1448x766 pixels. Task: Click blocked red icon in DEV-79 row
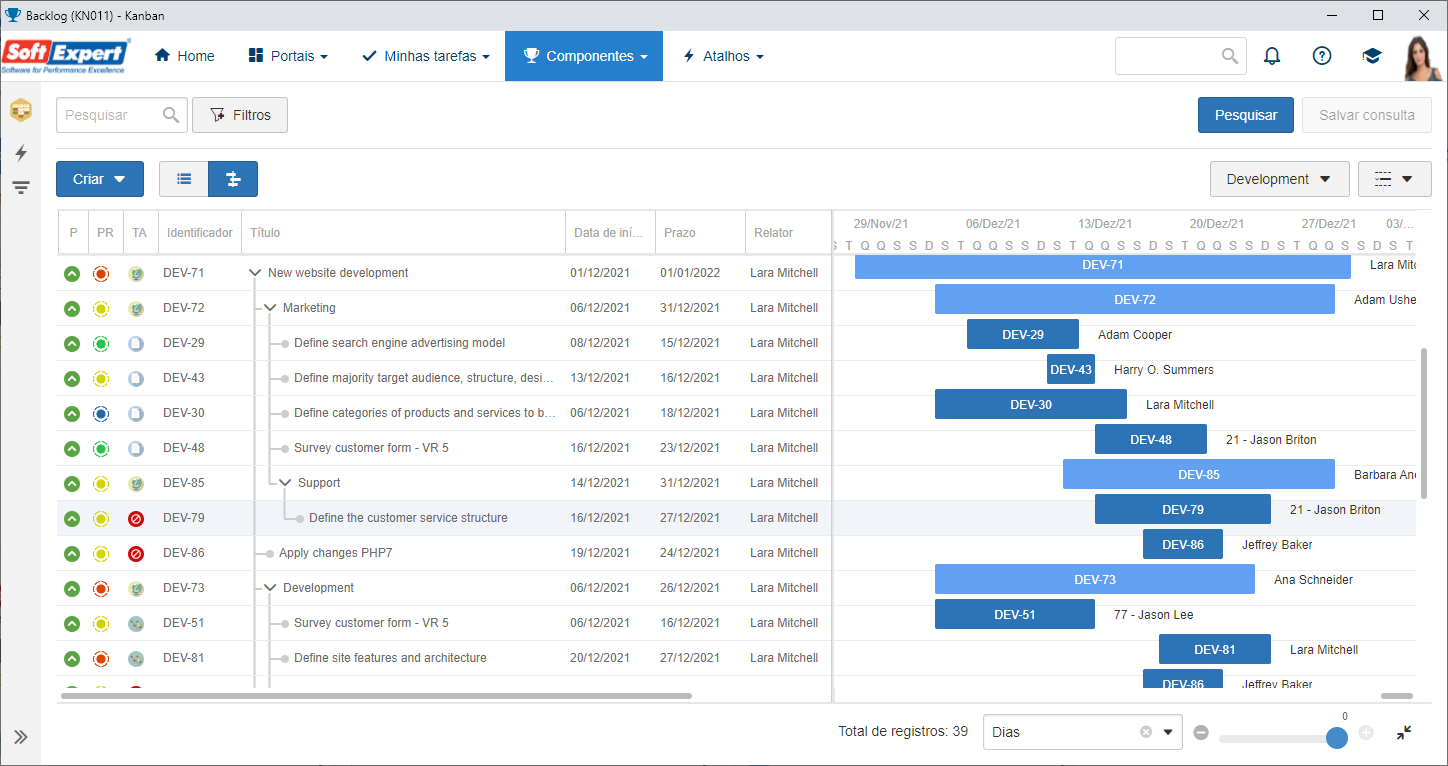click(136, 518)
